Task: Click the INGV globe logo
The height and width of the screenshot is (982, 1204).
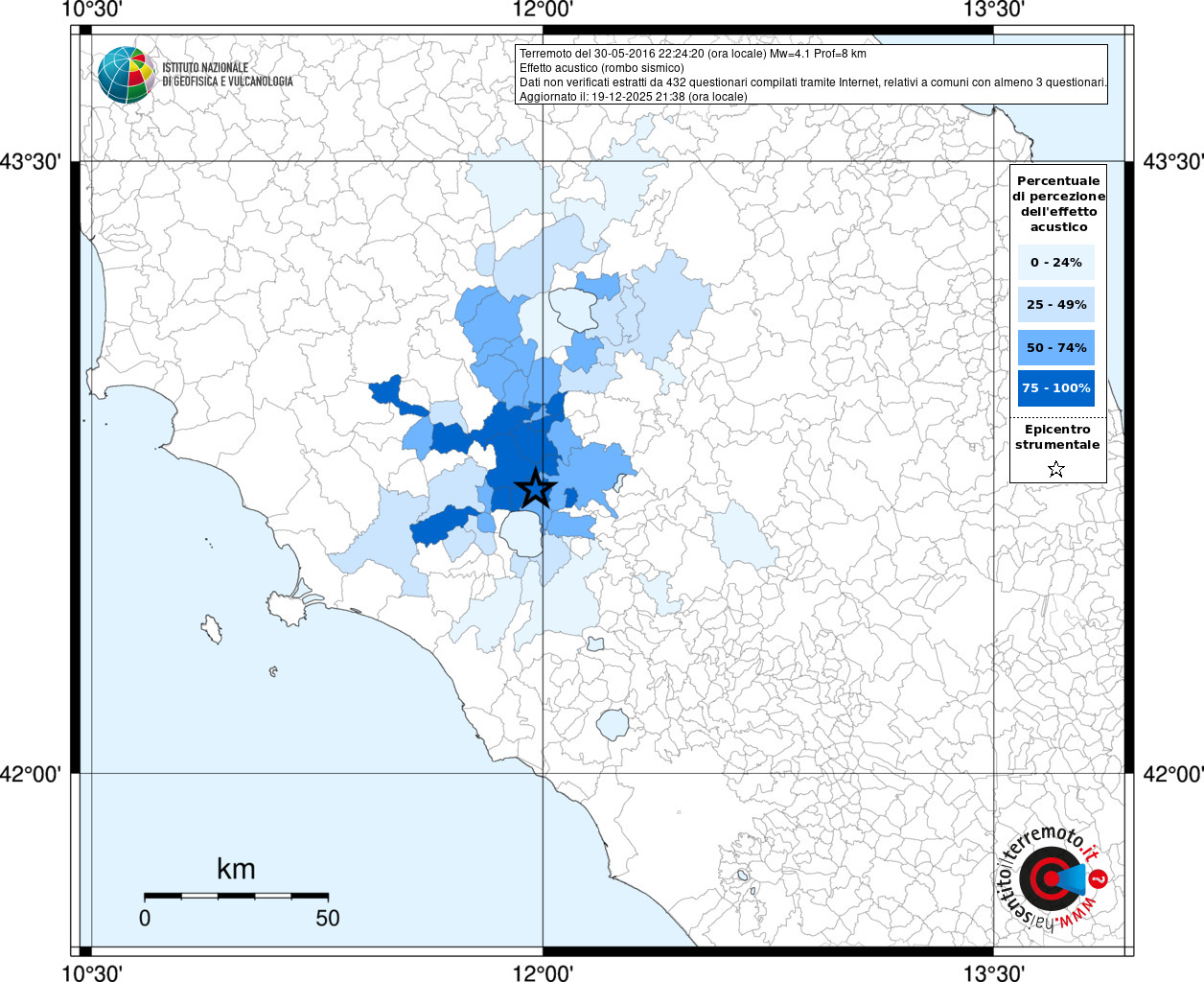Action: 127,75
